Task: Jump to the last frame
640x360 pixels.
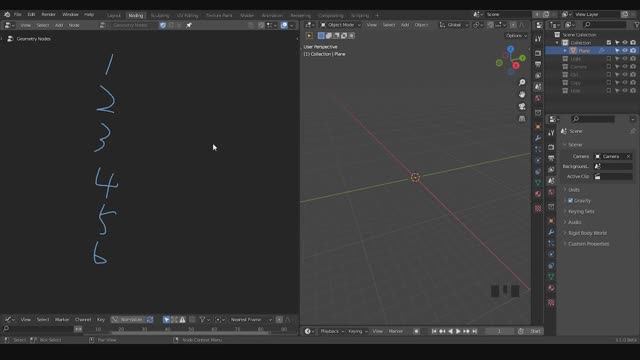Action: pyautogui.click(x=475, y=331)
